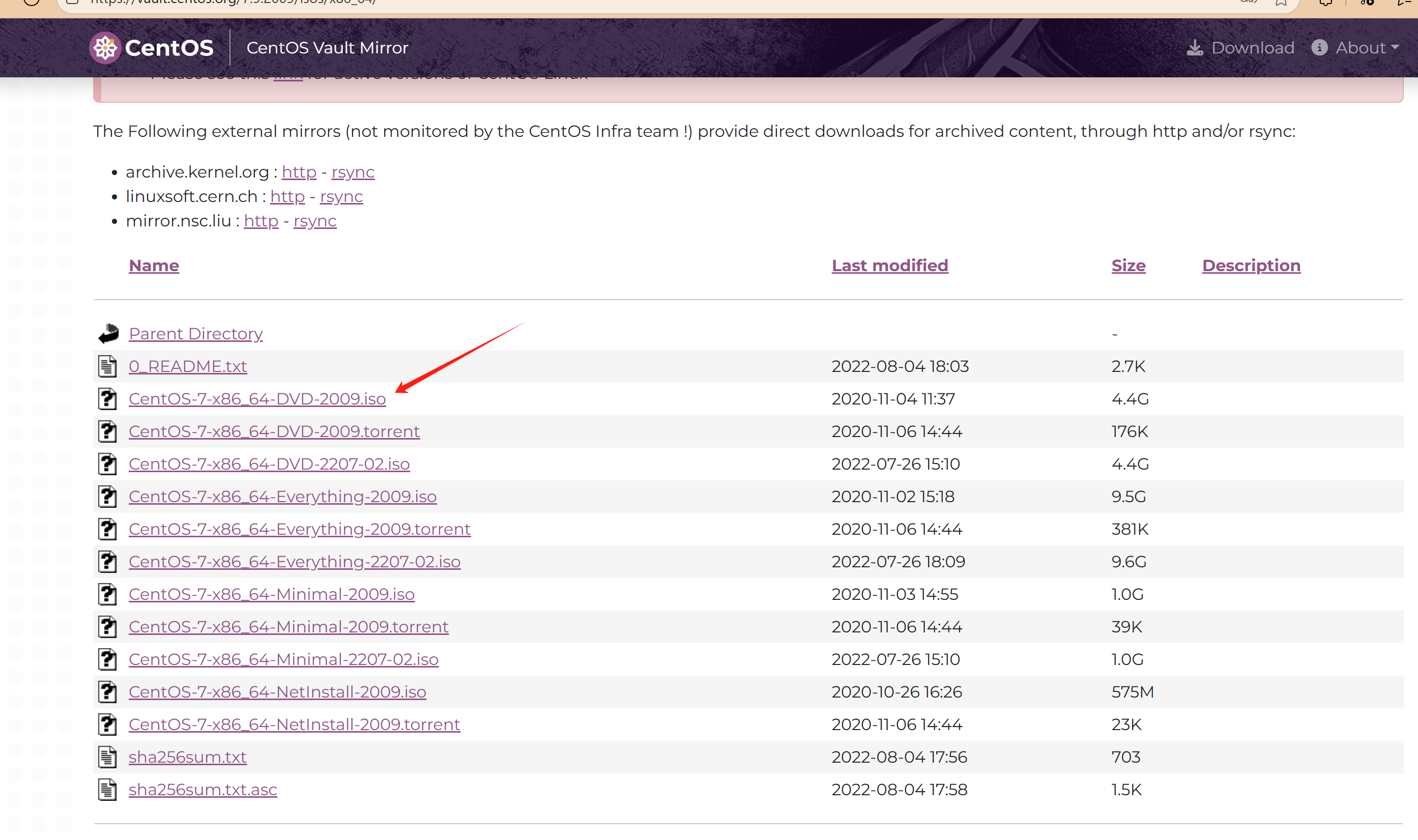Viewport: 1418px width, 840px height.
Task: Click the unknown-file icon beside DVD-2009.iso
Action: (107, 399)
